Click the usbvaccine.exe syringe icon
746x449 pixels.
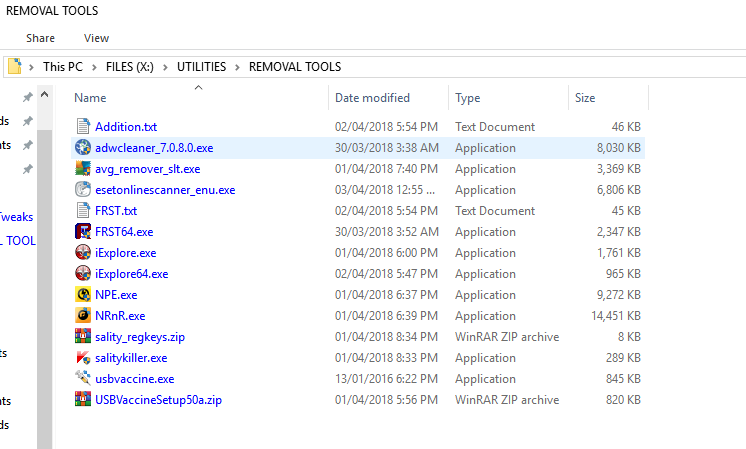83,378
